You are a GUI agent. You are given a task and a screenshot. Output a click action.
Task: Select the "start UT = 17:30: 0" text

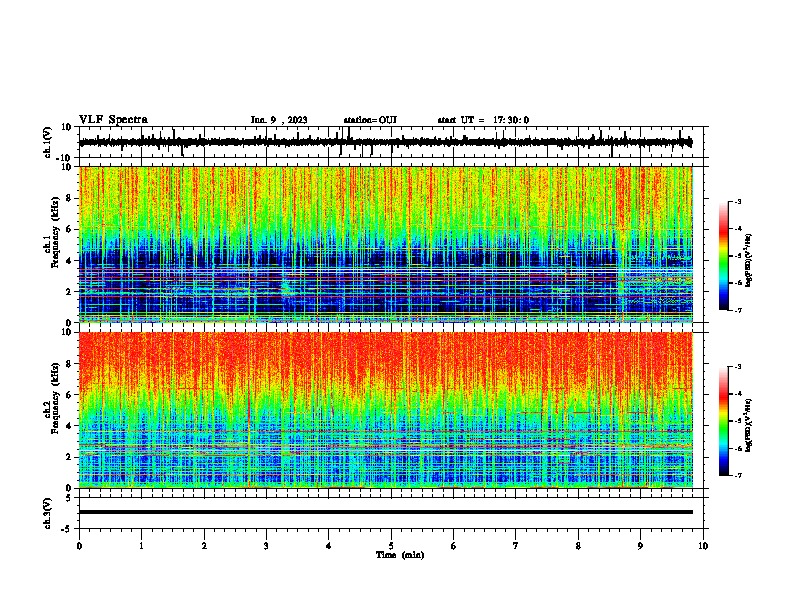pos(483,120)
